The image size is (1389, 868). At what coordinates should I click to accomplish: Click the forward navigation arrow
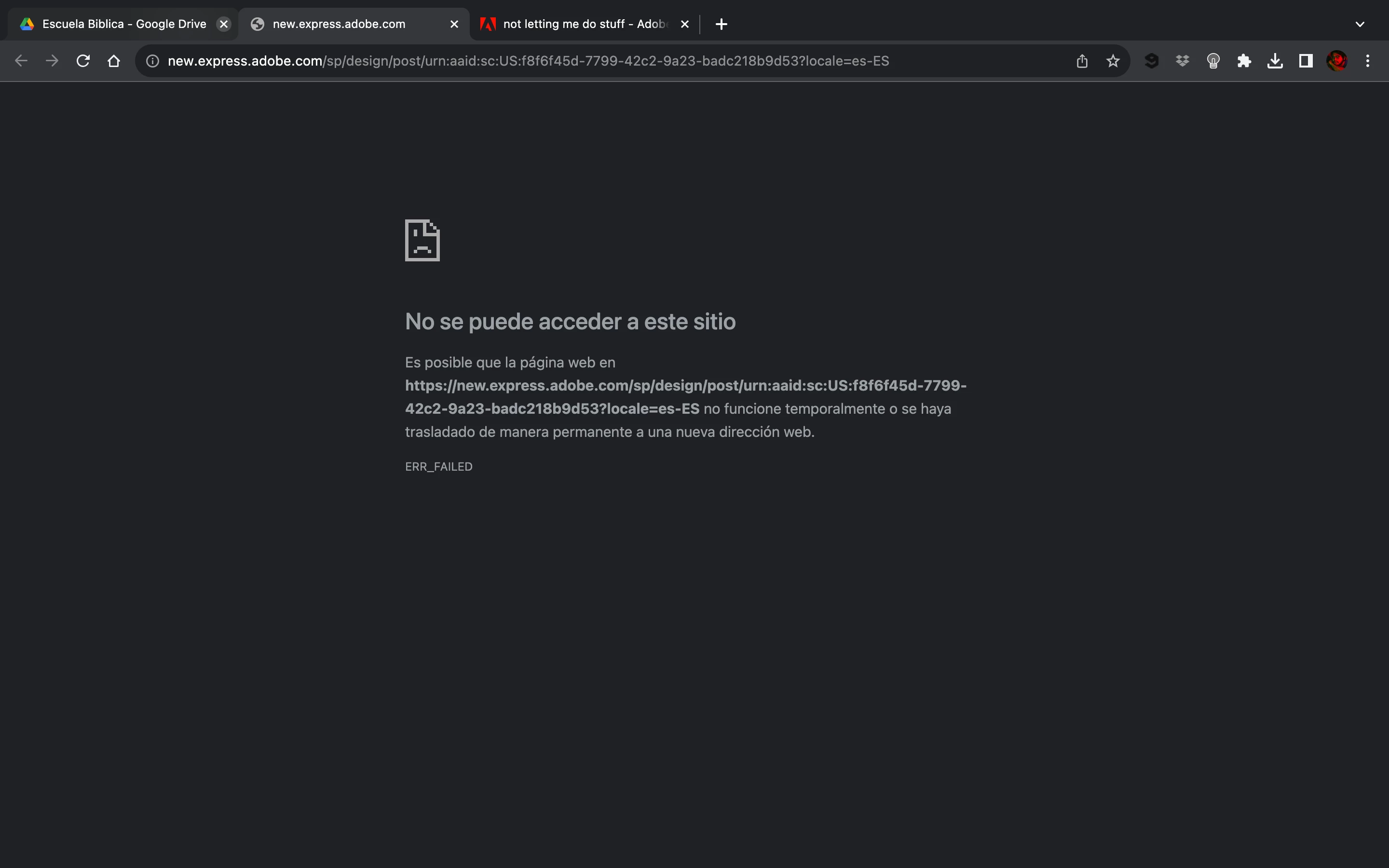[x=52, y=61]
